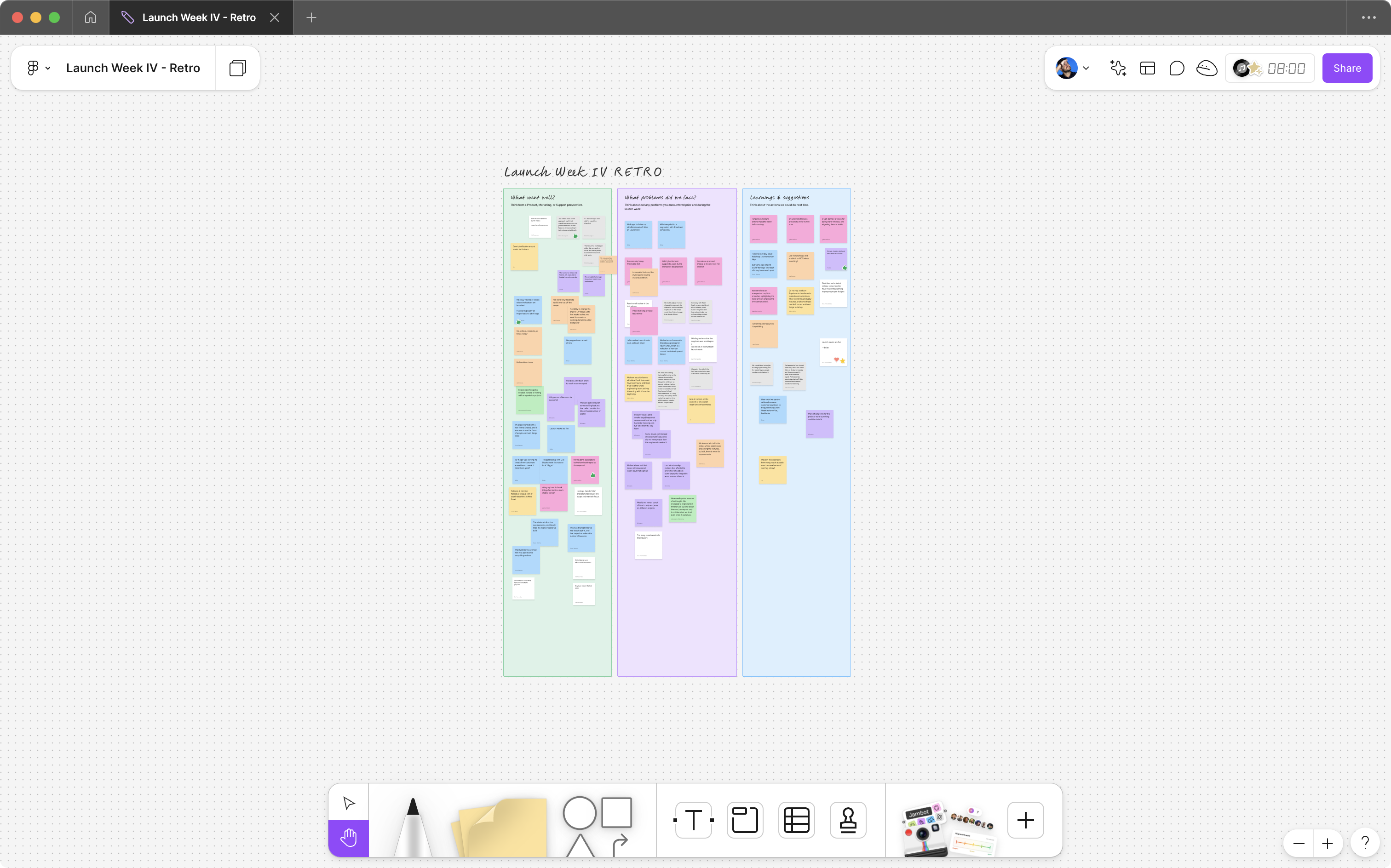The image size is (1391, 868).
Task: Select the Section tool
Action: [745, 820]
